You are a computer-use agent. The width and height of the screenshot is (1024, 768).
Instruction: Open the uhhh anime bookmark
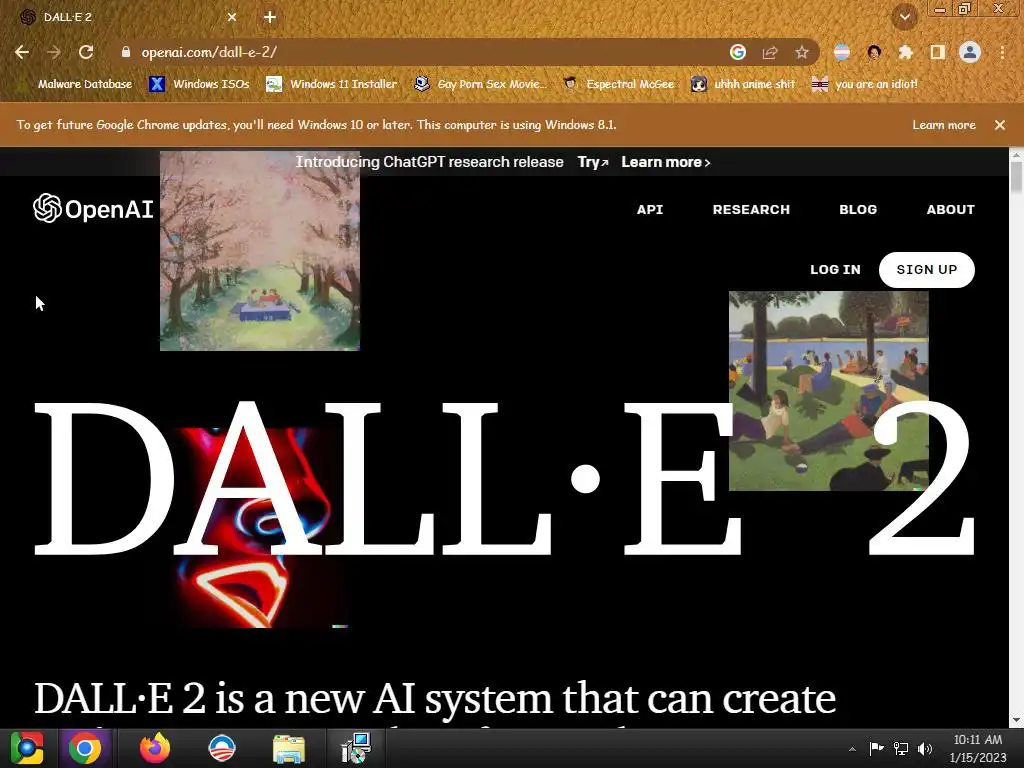tap(744, 84)
